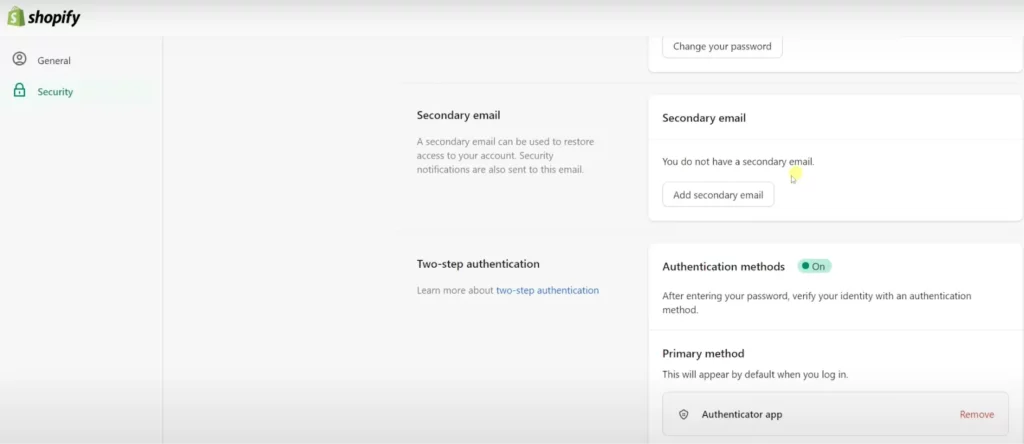
Task: Open the General settings menu item
Action: coord(54,61)
